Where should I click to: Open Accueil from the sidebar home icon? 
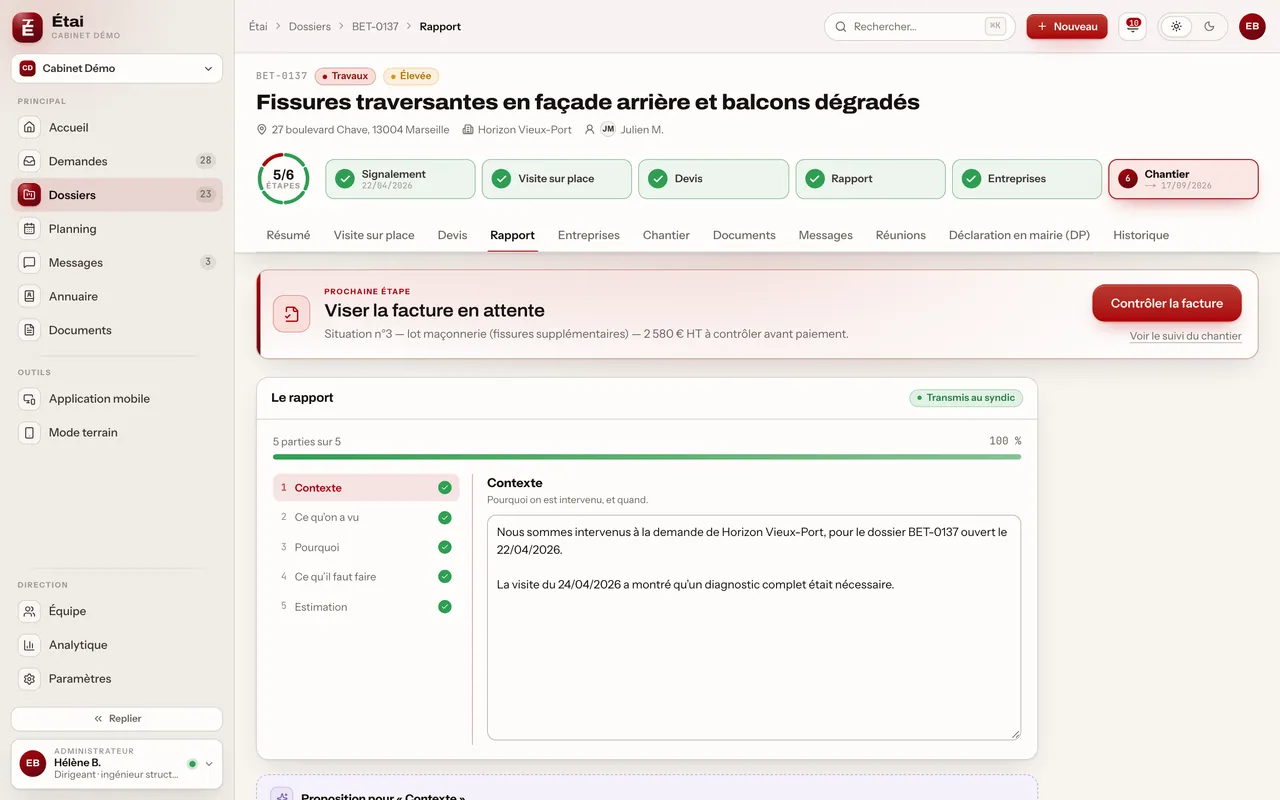pyautogui.click(x=30, y=128)
